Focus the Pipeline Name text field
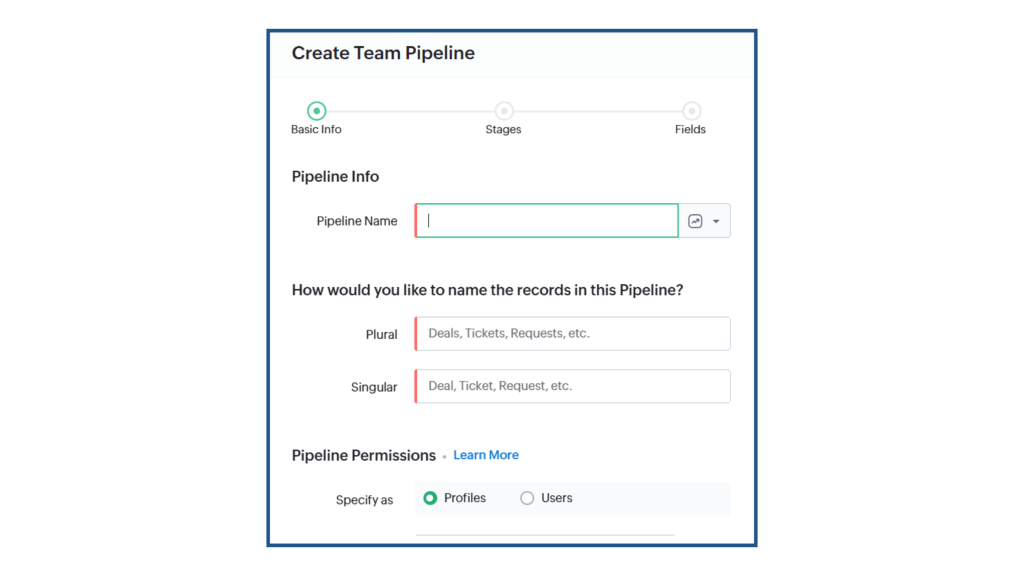This screenshot has height=576, width=1024. click(547, 221)
